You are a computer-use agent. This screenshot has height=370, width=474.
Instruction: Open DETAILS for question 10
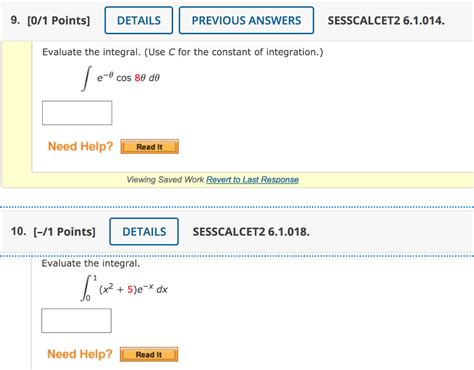pyautogui.click(x=144, y=232)
